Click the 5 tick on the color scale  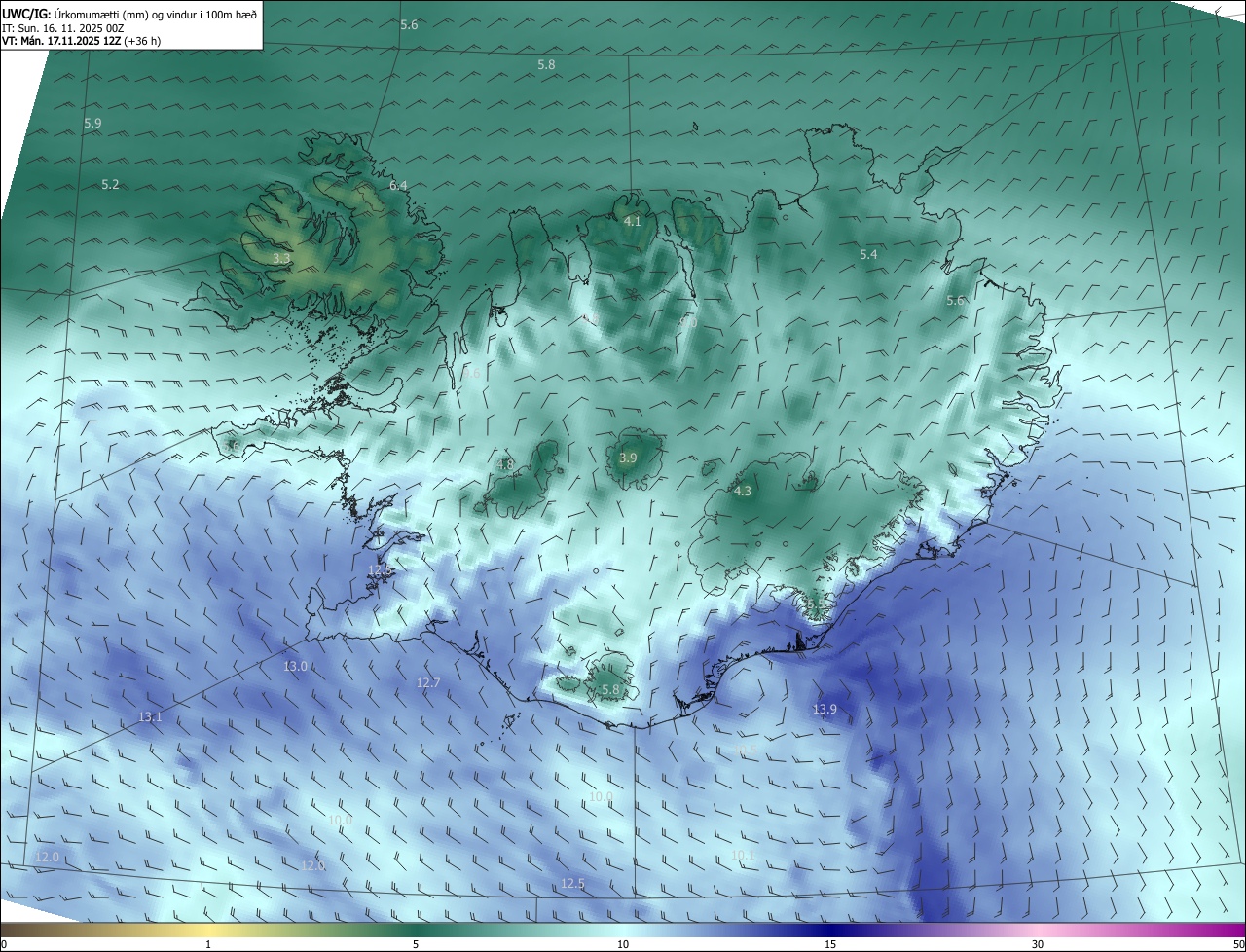coord(416,944)
